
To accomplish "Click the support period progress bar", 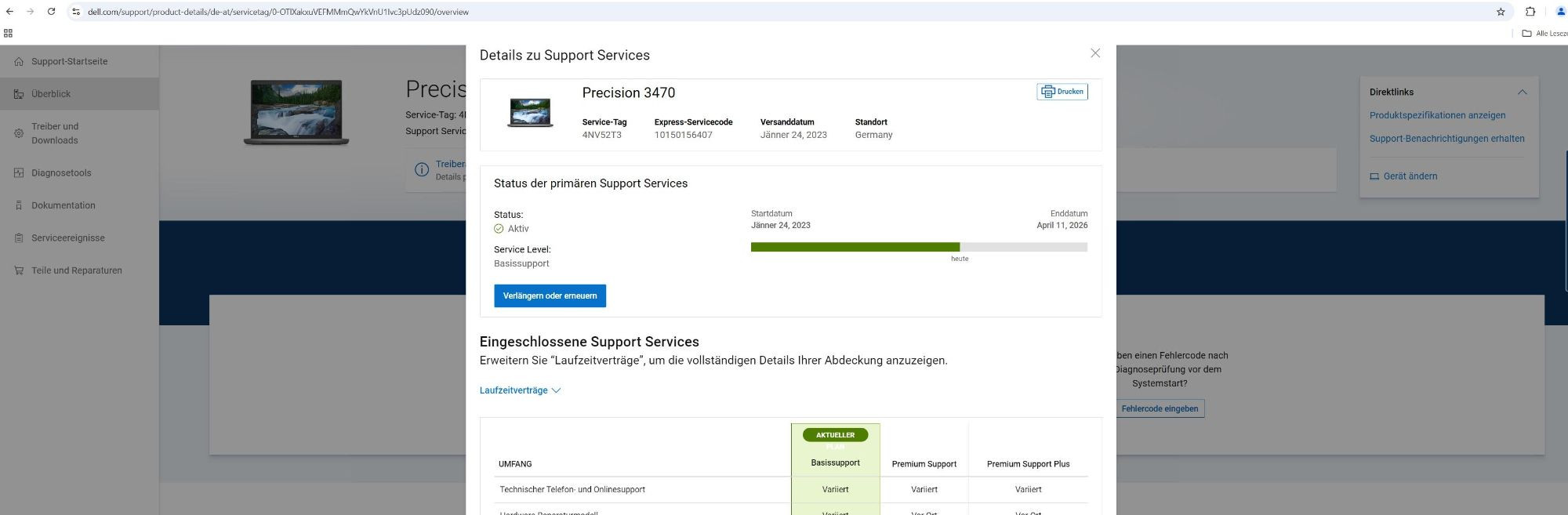I will (919, 247).
